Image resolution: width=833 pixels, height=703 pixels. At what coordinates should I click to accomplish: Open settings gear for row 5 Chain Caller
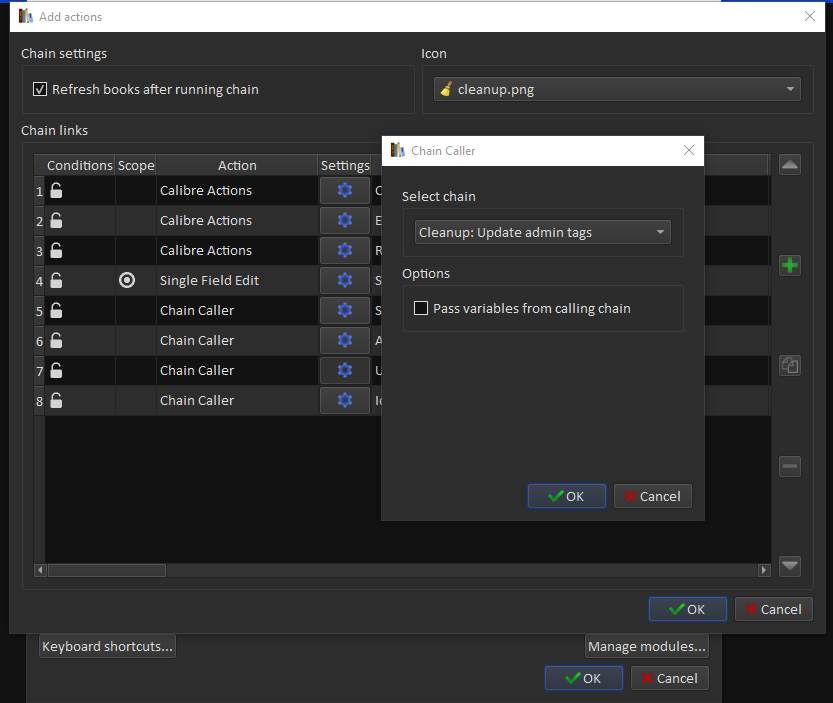click(x=345, y=310)
